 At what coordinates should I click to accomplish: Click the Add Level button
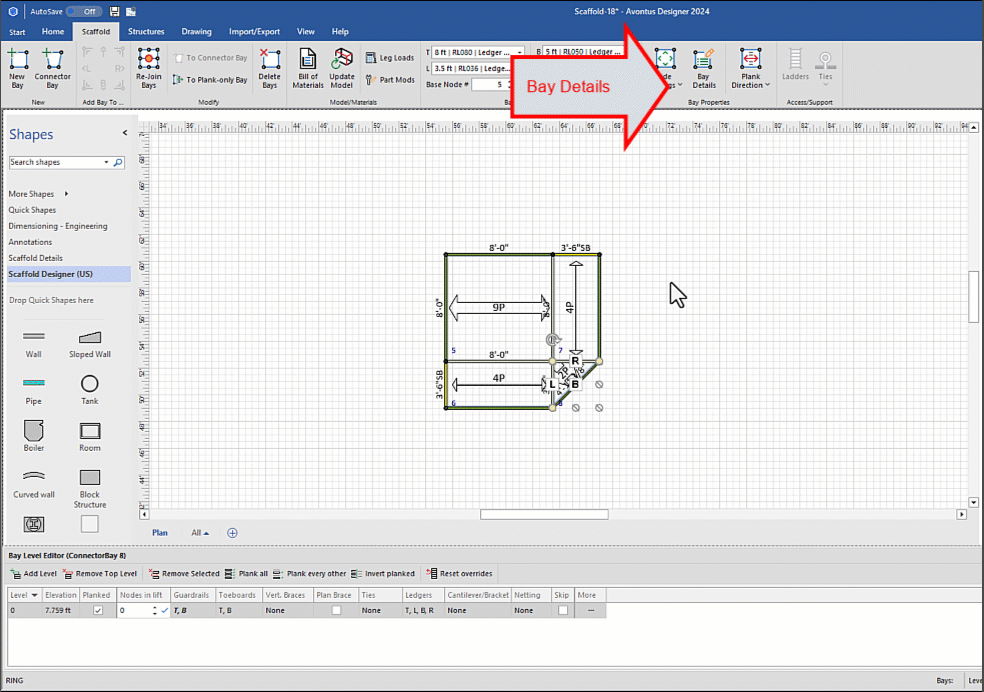(34, 574)
